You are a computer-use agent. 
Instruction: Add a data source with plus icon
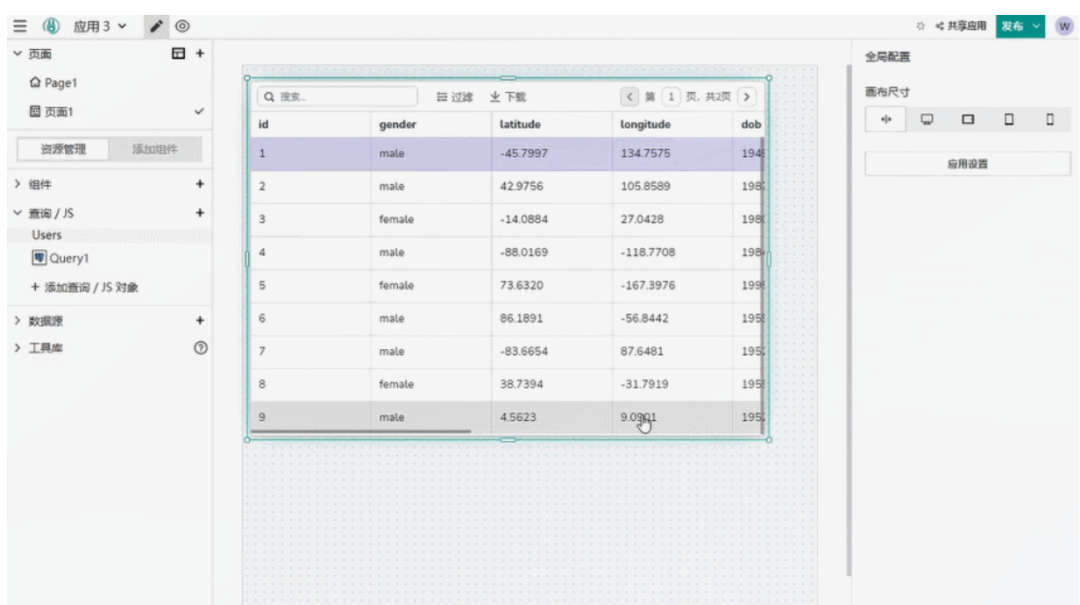click(200, 320)
